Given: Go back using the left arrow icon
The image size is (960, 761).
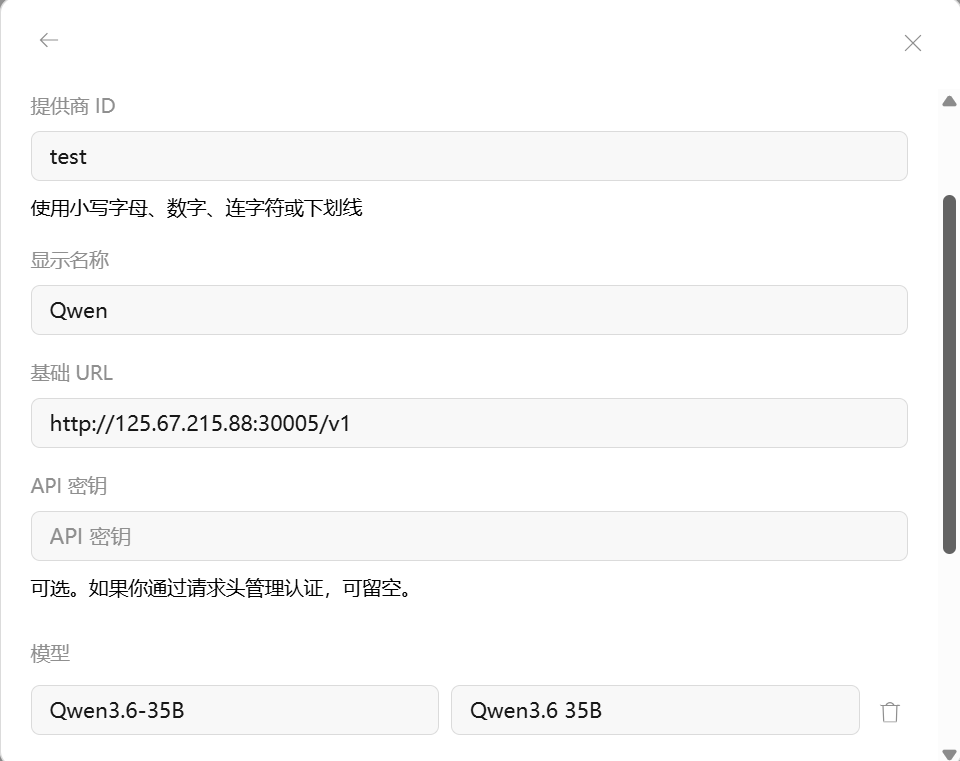Looking at the screenshot, I should click(48, 40).
